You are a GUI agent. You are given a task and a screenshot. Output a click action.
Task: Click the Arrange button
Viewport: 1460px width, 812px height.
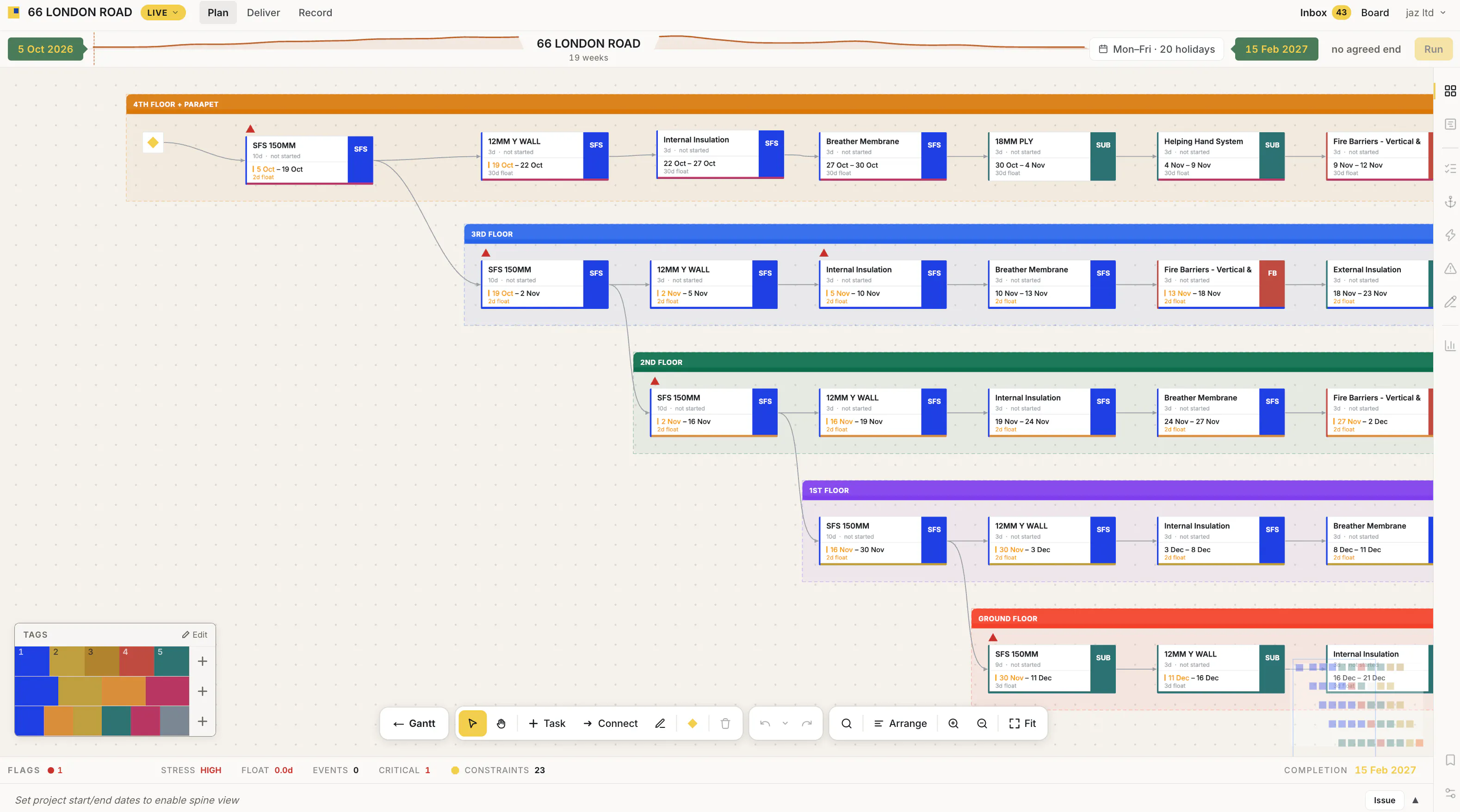point(900,723)
